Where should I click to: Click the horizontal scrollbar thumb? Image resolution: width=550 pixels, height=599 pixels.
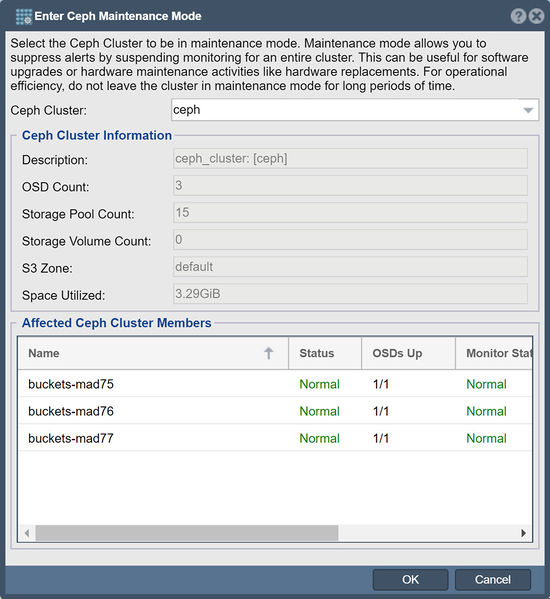point(187,533)
